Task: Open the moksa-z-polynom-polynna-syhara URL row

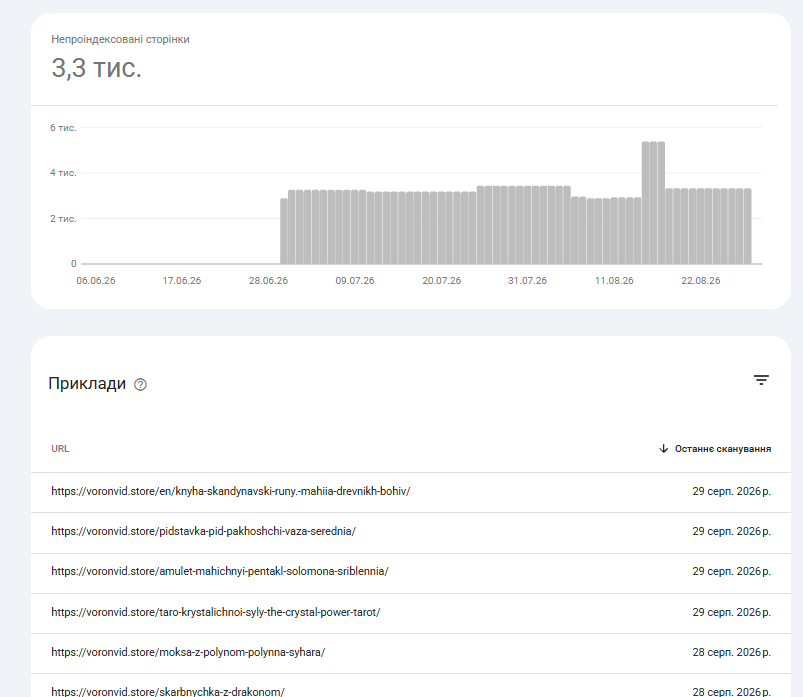Action: coord(411,653)
